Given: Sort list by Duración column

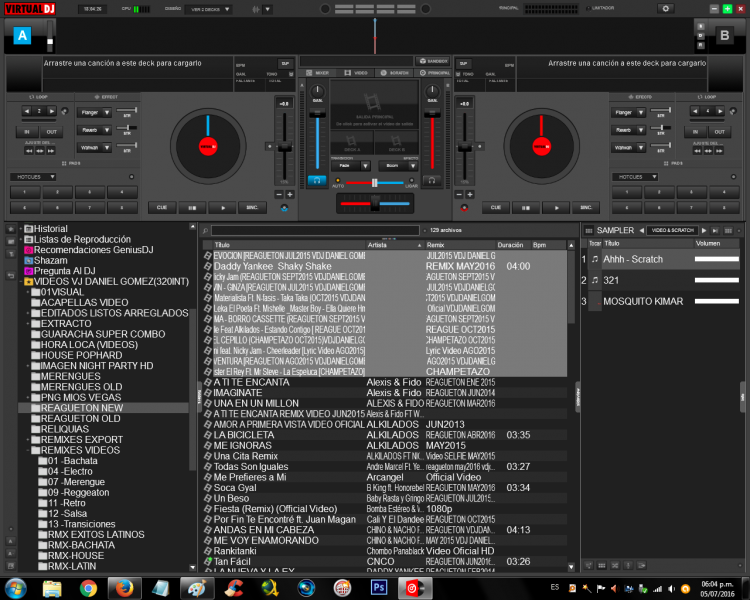Looking at the screenshot, I should (x=513, y=245).
